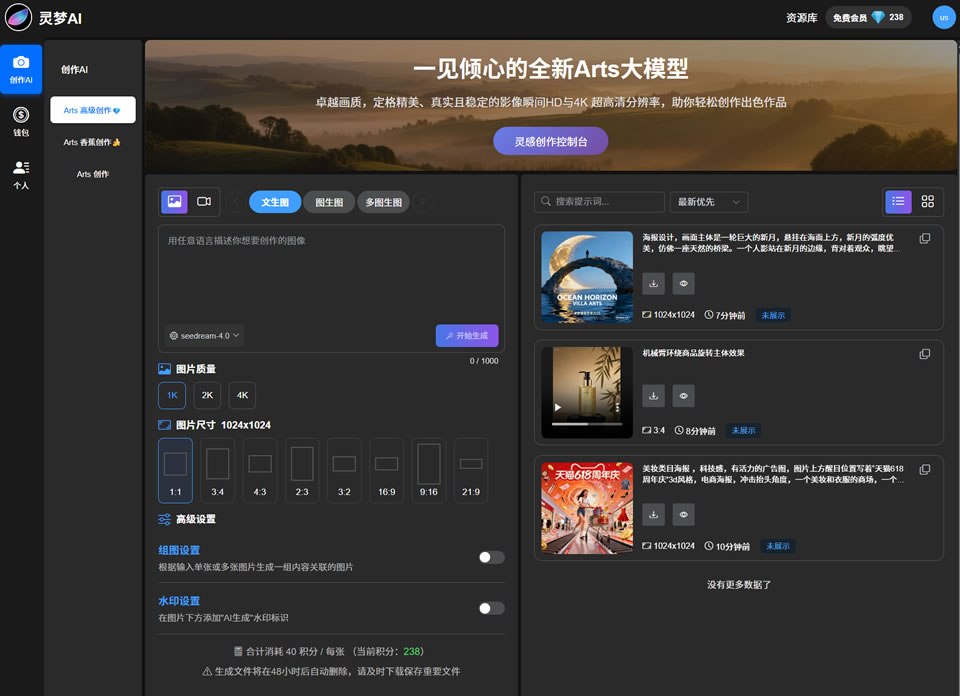Switch to video generation mode icon
Image resolution: width=960 pixels, height=696 pixels.
tap(204, 201)
